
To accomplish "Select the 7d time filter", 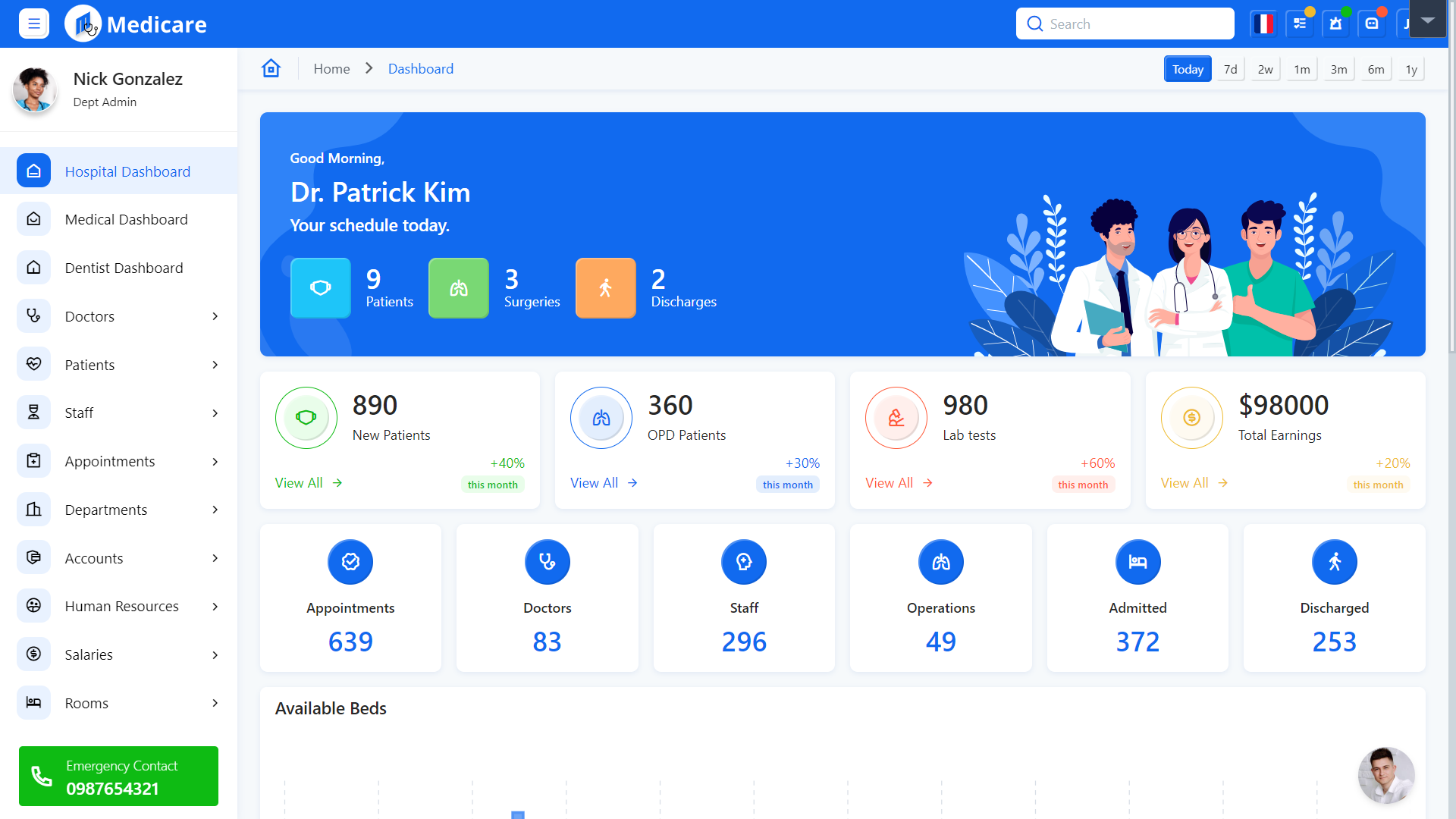I will point(1229,68).
